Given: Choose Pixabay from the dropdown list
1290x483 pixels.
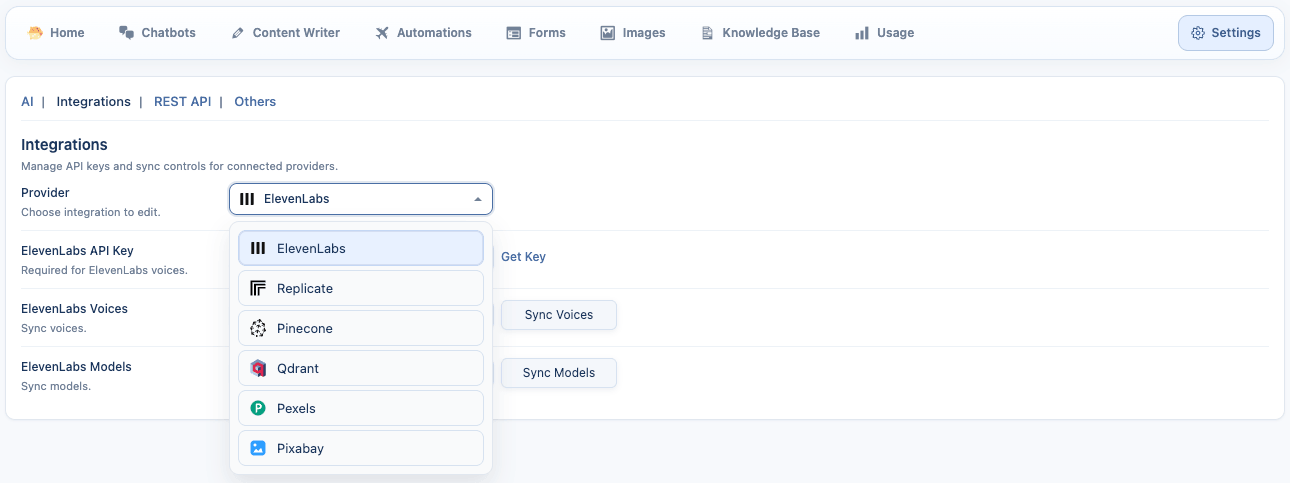Looking at the screenshot, I should 360,448.
